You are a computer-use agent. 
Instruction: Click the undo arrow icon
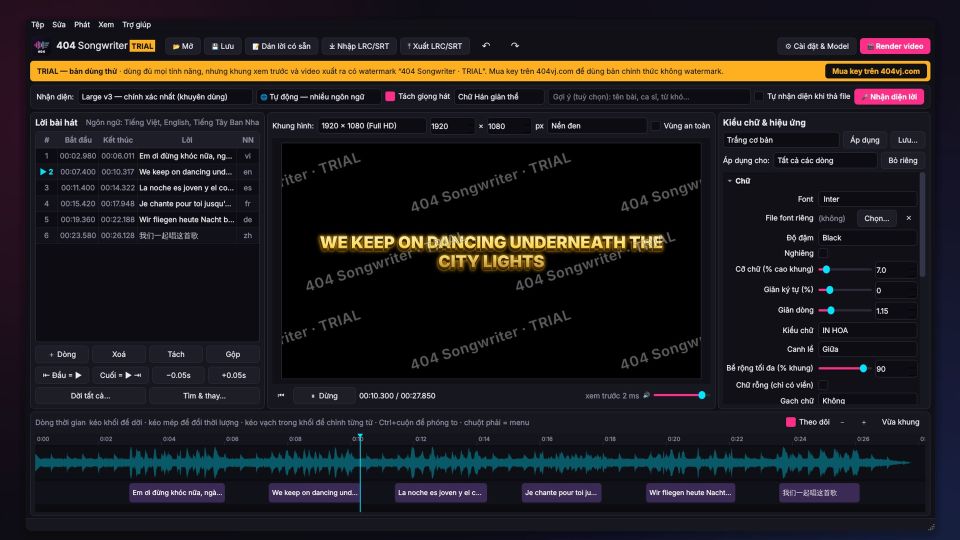point(486,45)
